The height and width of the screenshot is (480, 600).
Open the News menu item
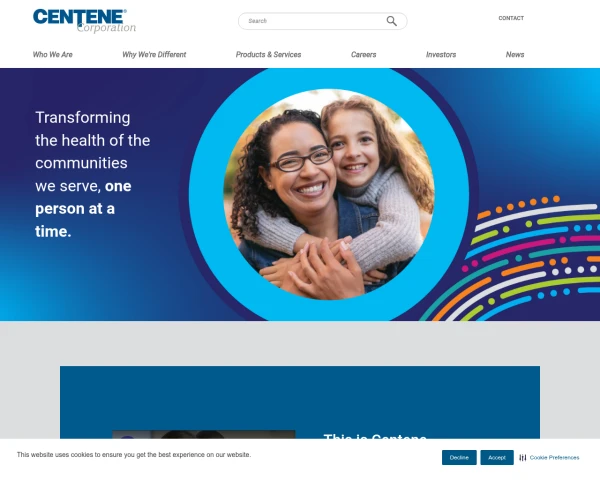point(515,55)
